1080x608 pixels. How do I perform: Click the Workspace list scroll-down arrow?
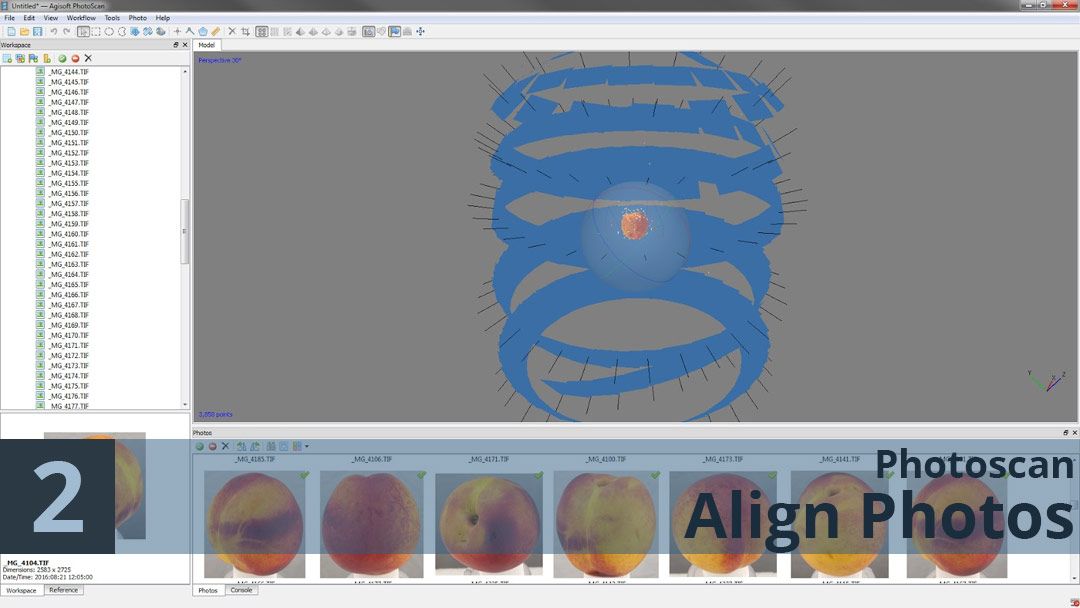pos(185,405)
